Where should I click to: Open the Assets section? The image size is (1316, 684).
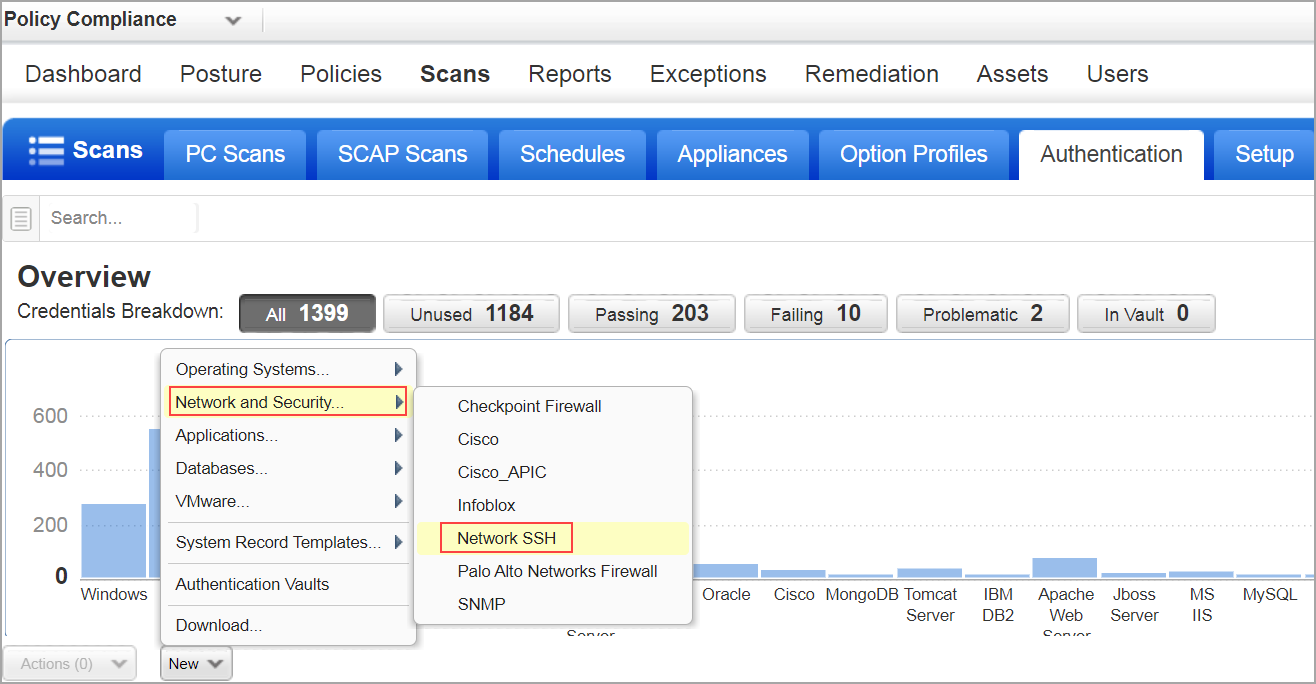point(1012,74)
